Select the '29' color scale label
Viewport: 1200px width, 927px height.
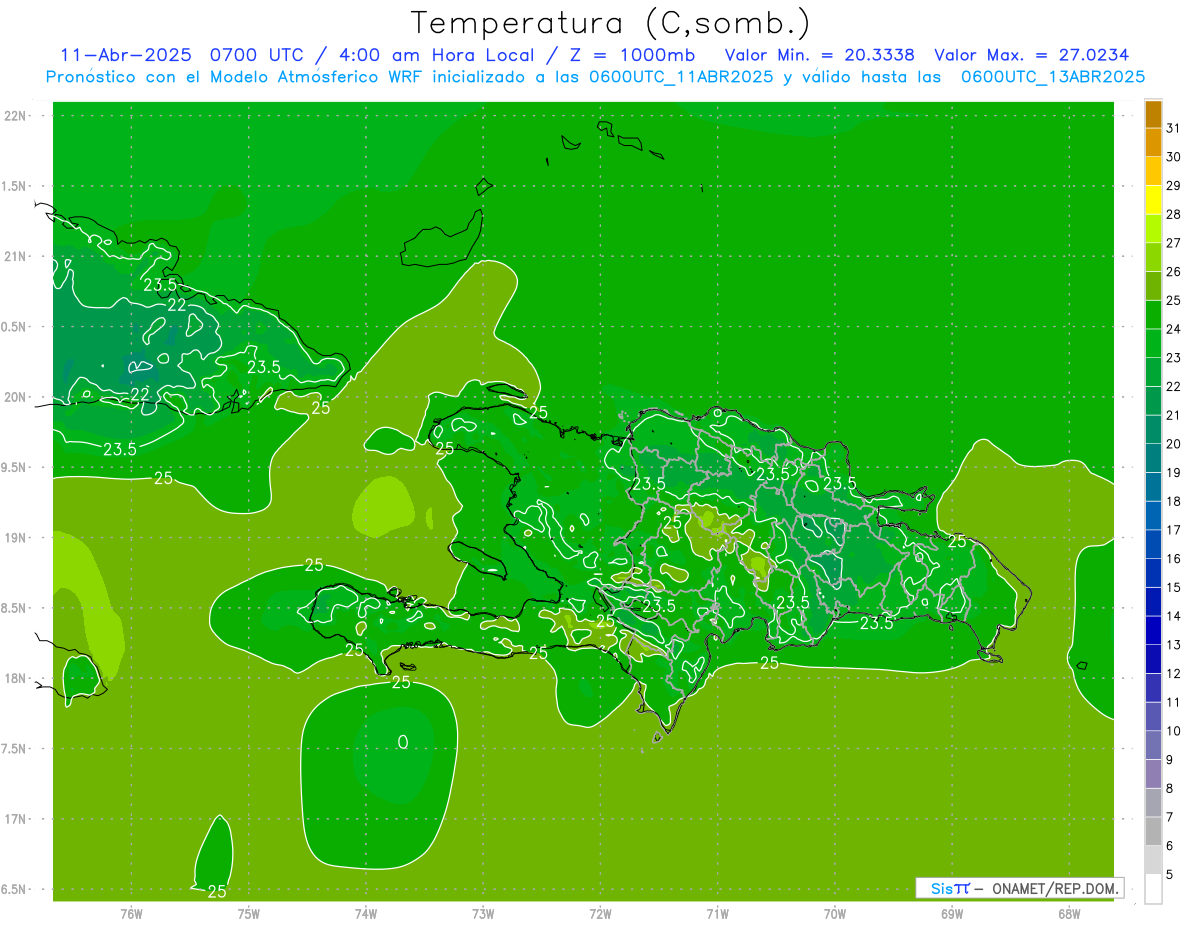[1174, 186]
